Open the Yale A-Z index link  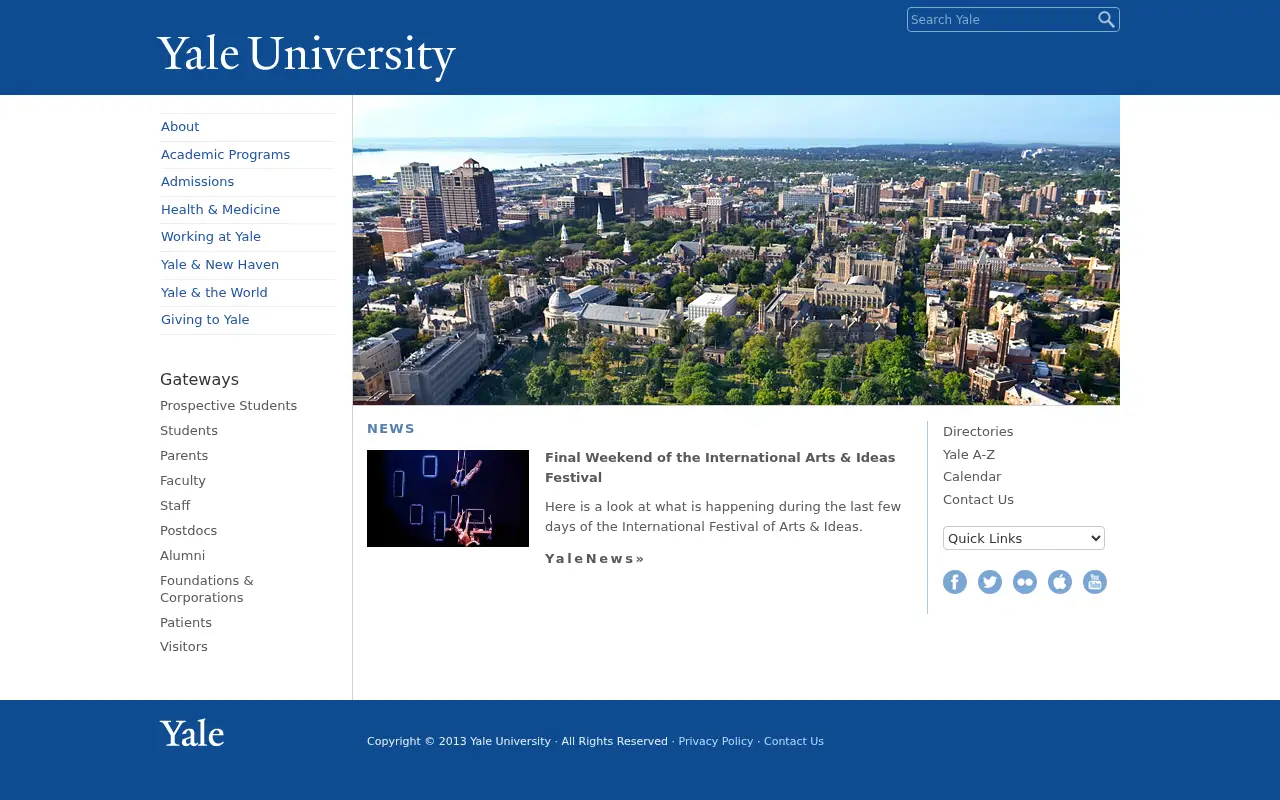[x=969, y=455]
